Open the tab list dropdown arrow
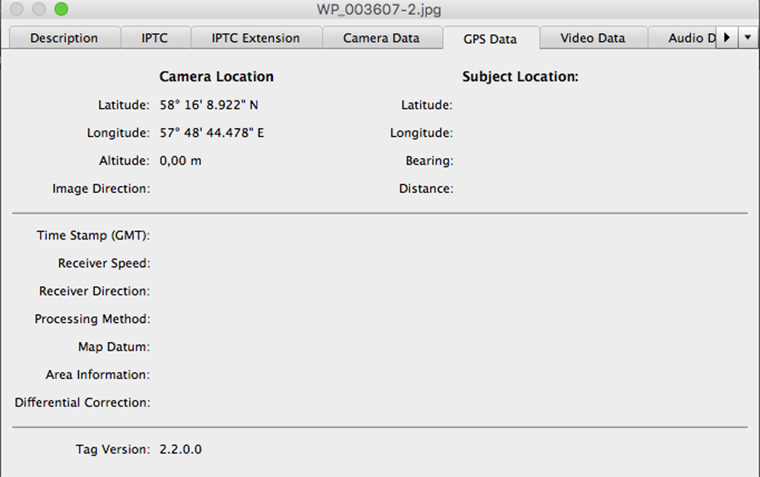Viewport: 760px width, 477px height. [748, 37]
